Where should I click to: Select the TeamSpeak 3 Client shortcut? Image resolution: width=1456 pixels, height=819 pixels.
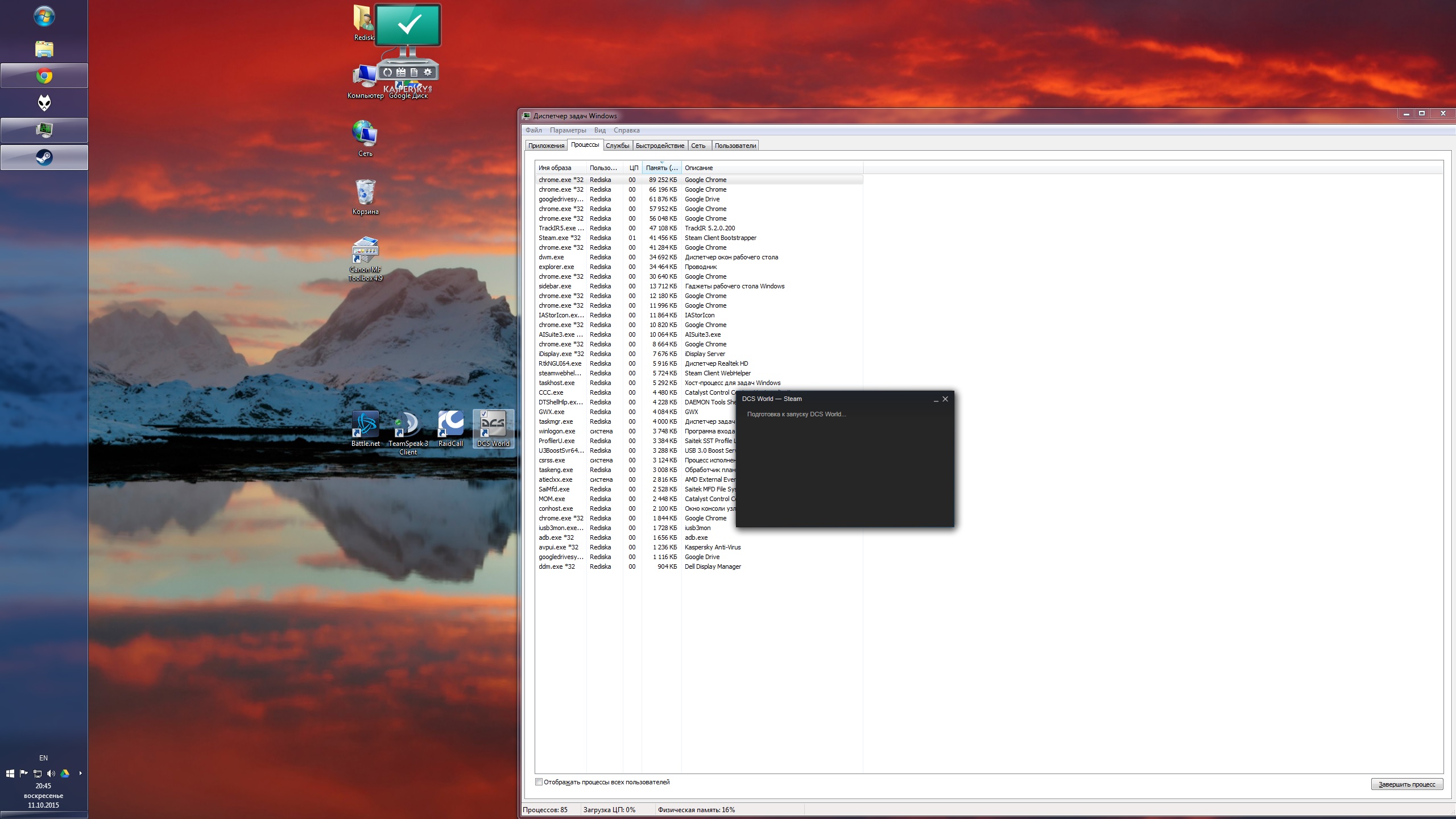(408, 433)
